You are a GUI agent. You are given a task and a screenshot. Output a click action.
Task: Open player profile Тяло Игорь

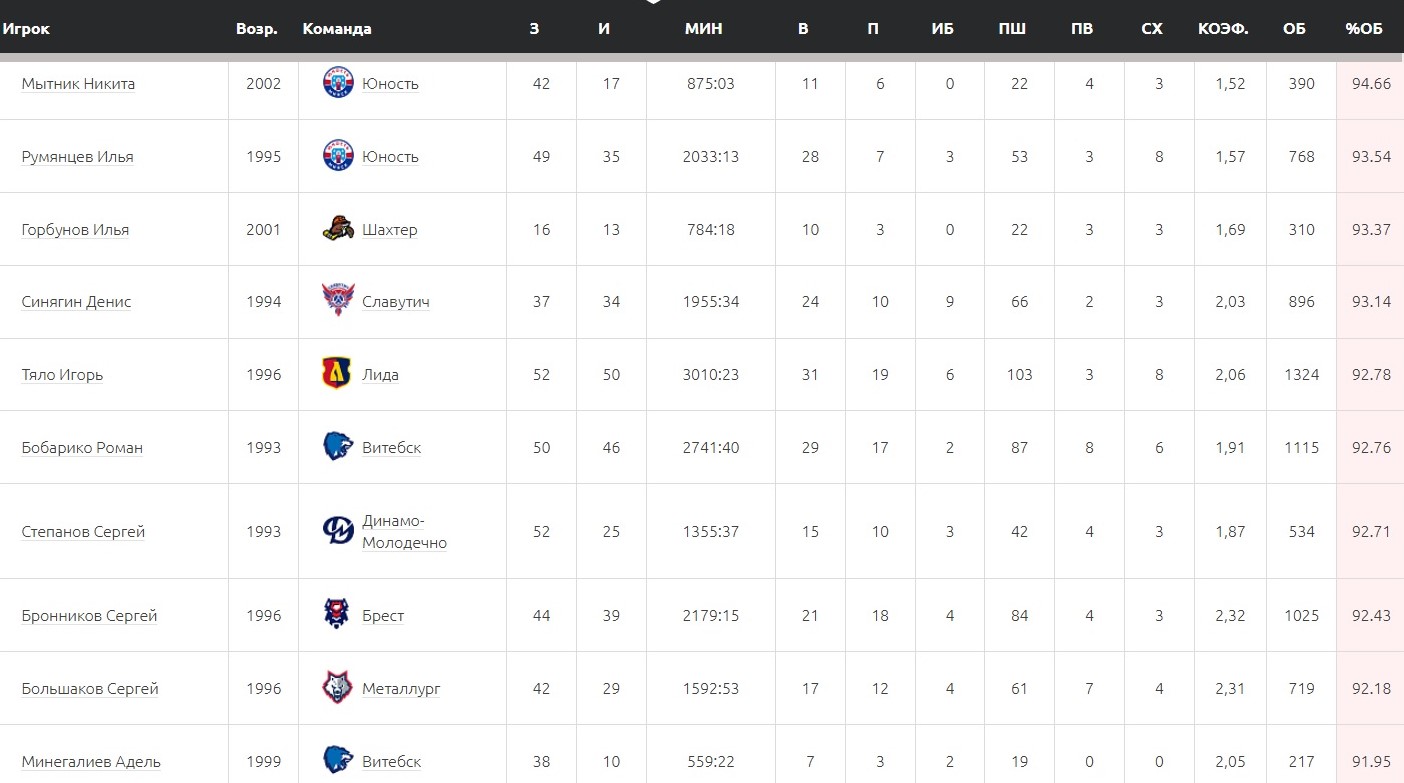click(x=62, y=375)
